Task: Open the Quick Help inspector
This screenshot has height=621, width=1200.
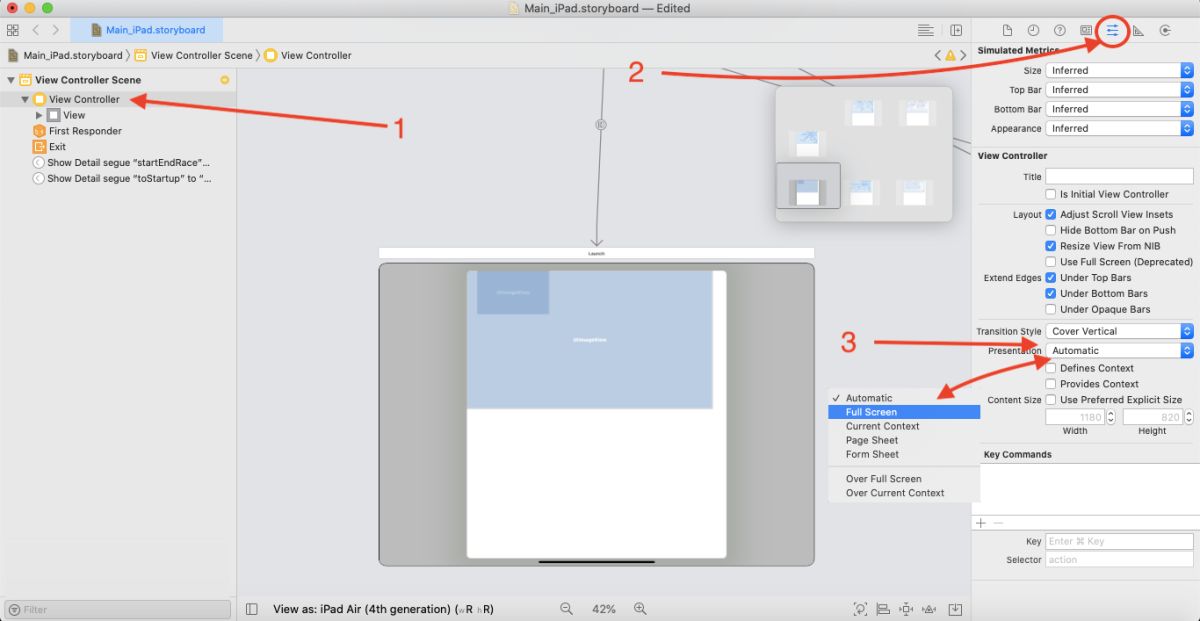Action: tap(1060, 30)
